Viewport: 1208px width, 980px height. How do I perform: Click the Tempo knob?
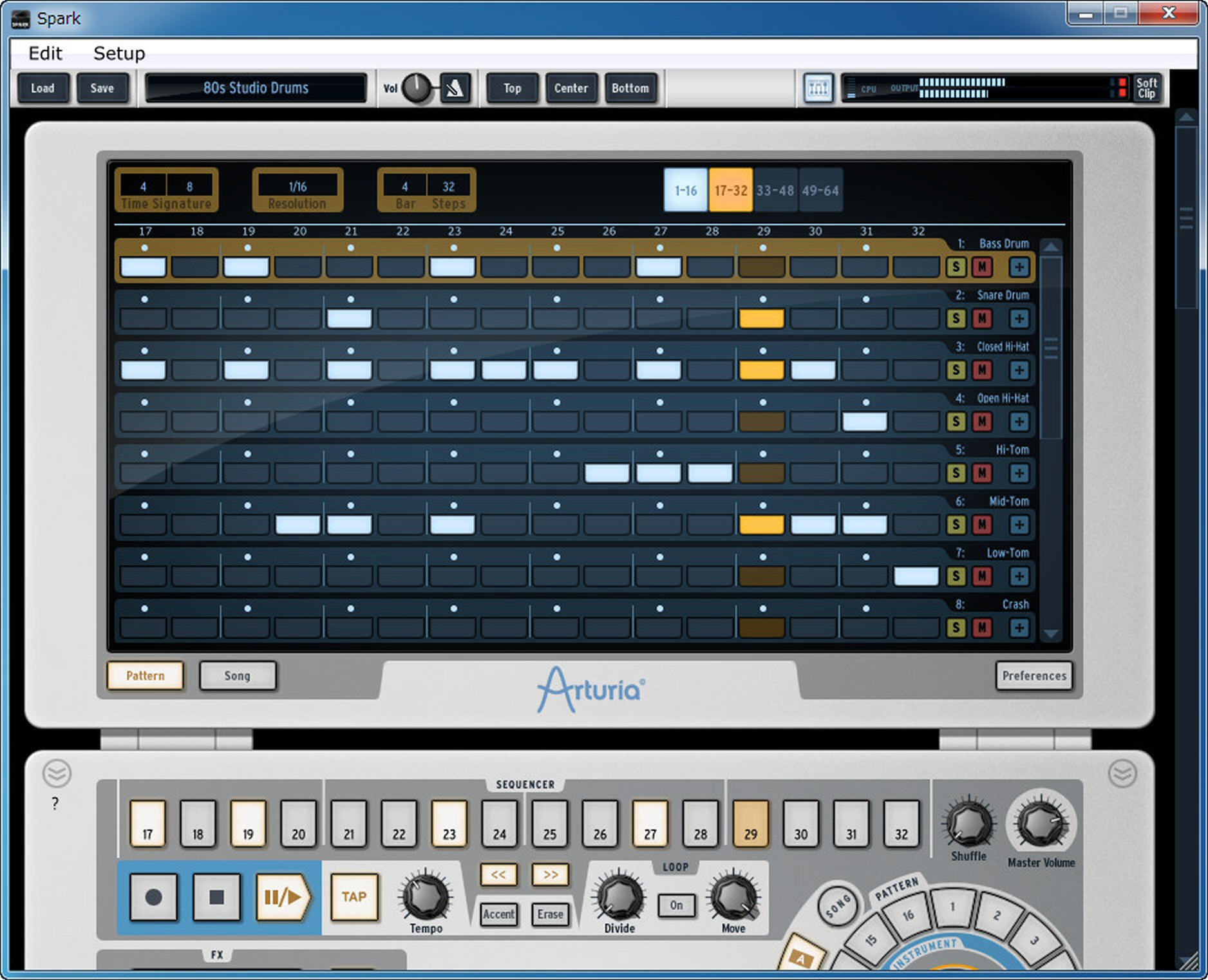tap(426, 897)
